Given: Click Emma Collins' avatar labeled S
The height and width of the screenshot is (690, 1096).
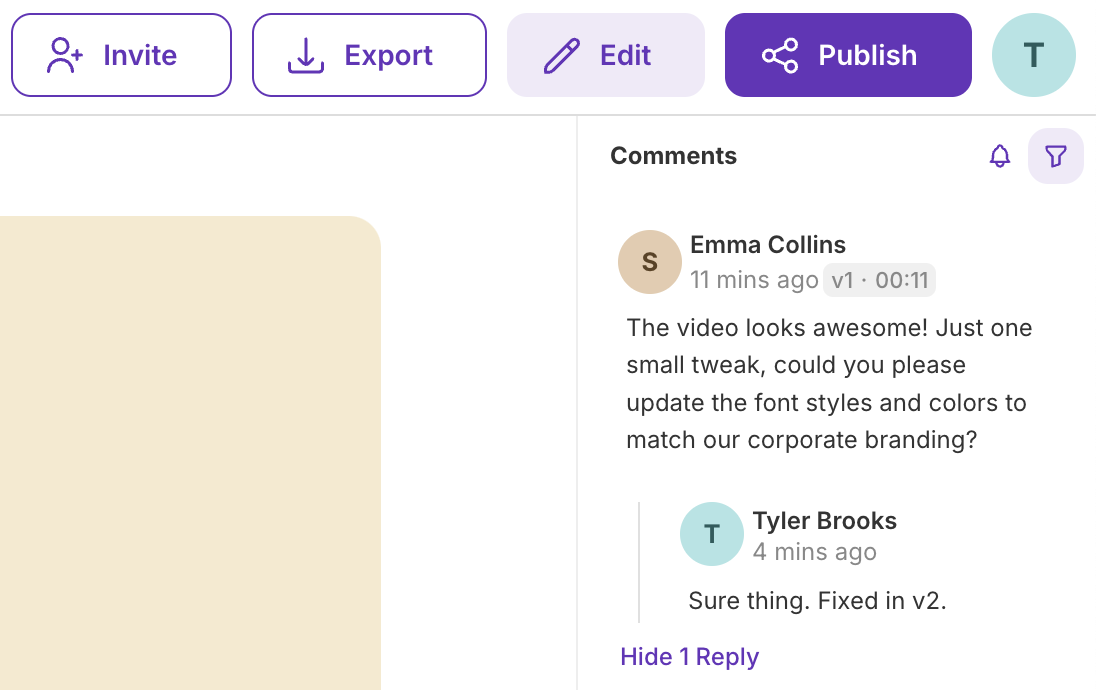Looking at the screenshot, I should tap(649, 262).
